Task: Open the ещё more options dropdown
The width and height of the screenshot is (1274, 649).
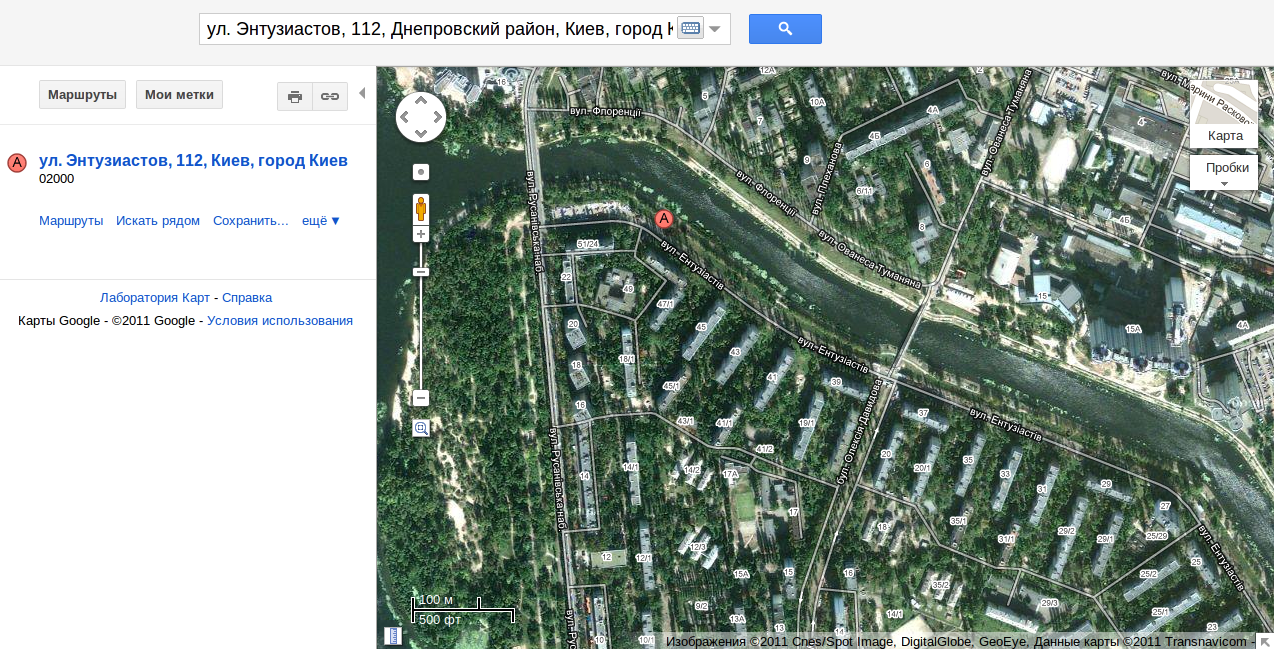Action: 321,220
